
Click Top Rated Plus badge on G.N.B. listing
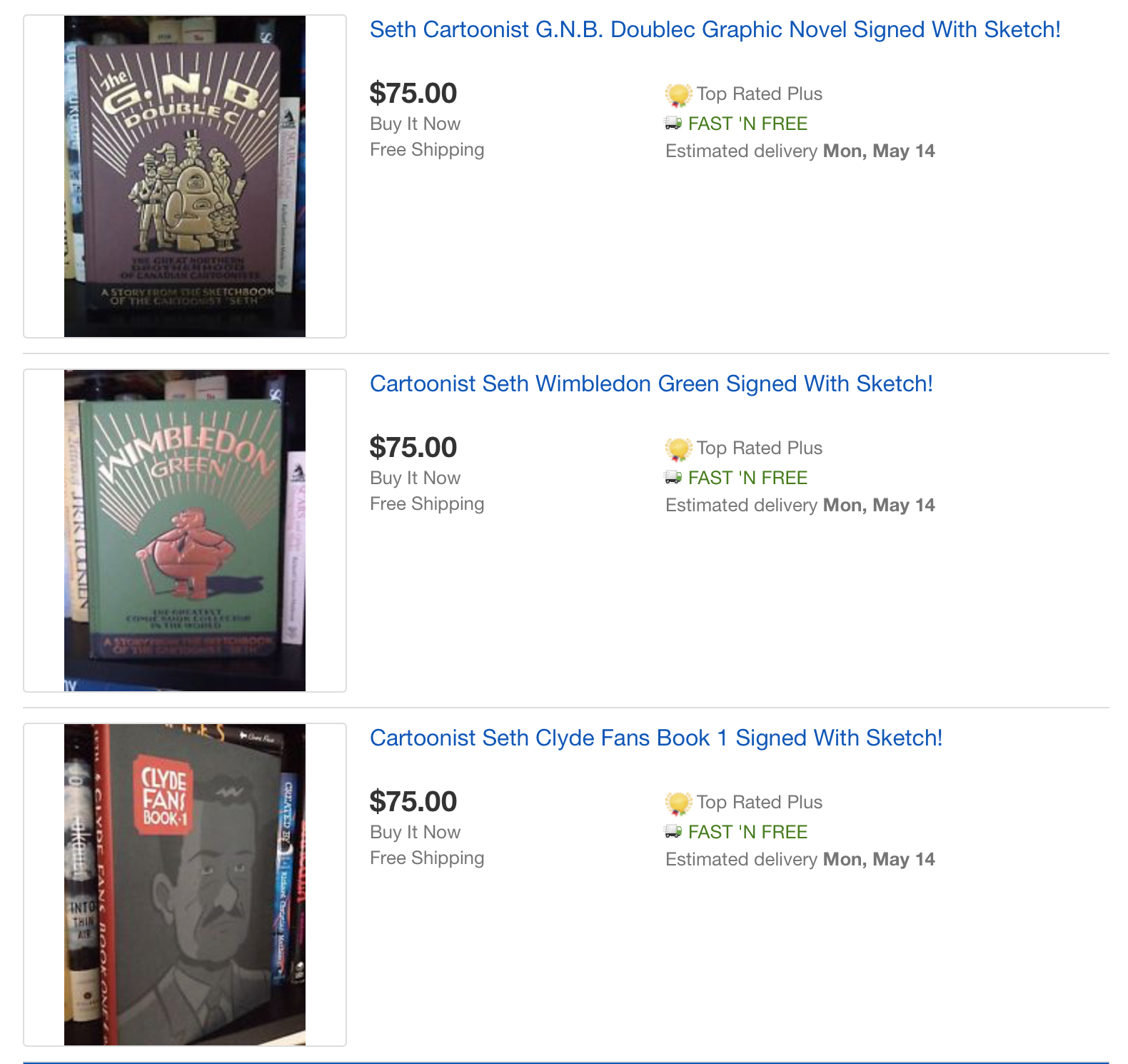(678, 94)
